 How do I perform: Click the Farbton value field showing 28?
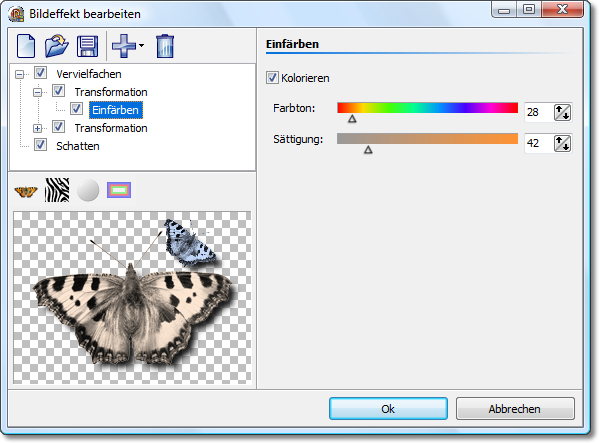[539, 112]
